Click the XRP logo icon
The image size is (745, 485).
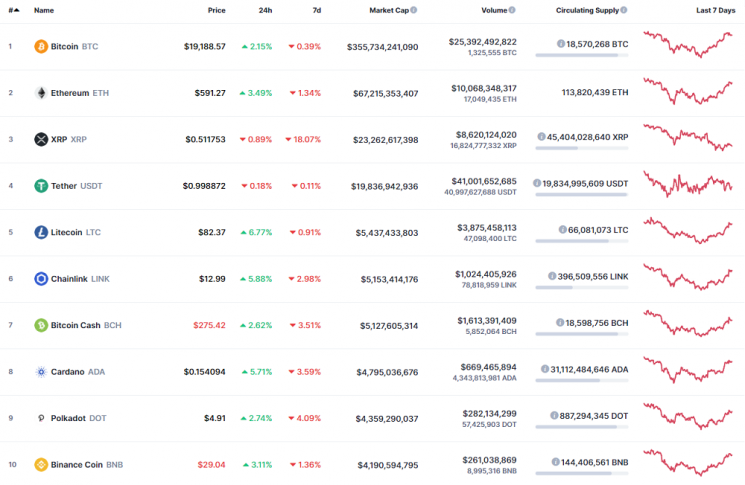click(41, 139)
